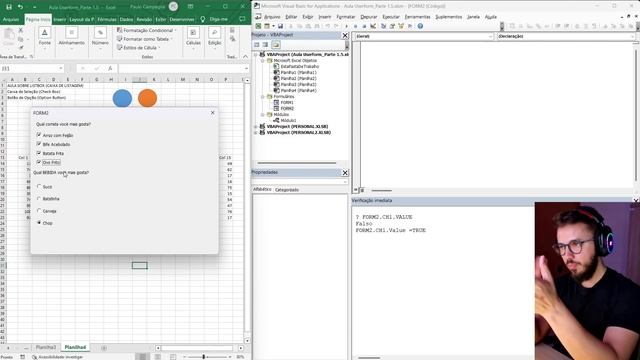
Task: Collapse the Microsoft Excel Objetos folder
Action: [263, 60]
